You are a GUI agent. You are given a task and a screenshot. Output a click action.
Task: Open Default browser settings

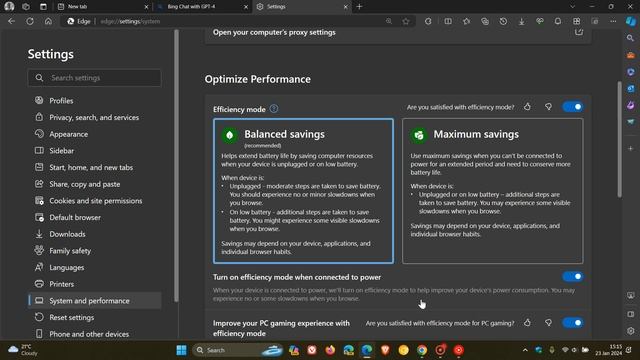pos(95,218)
